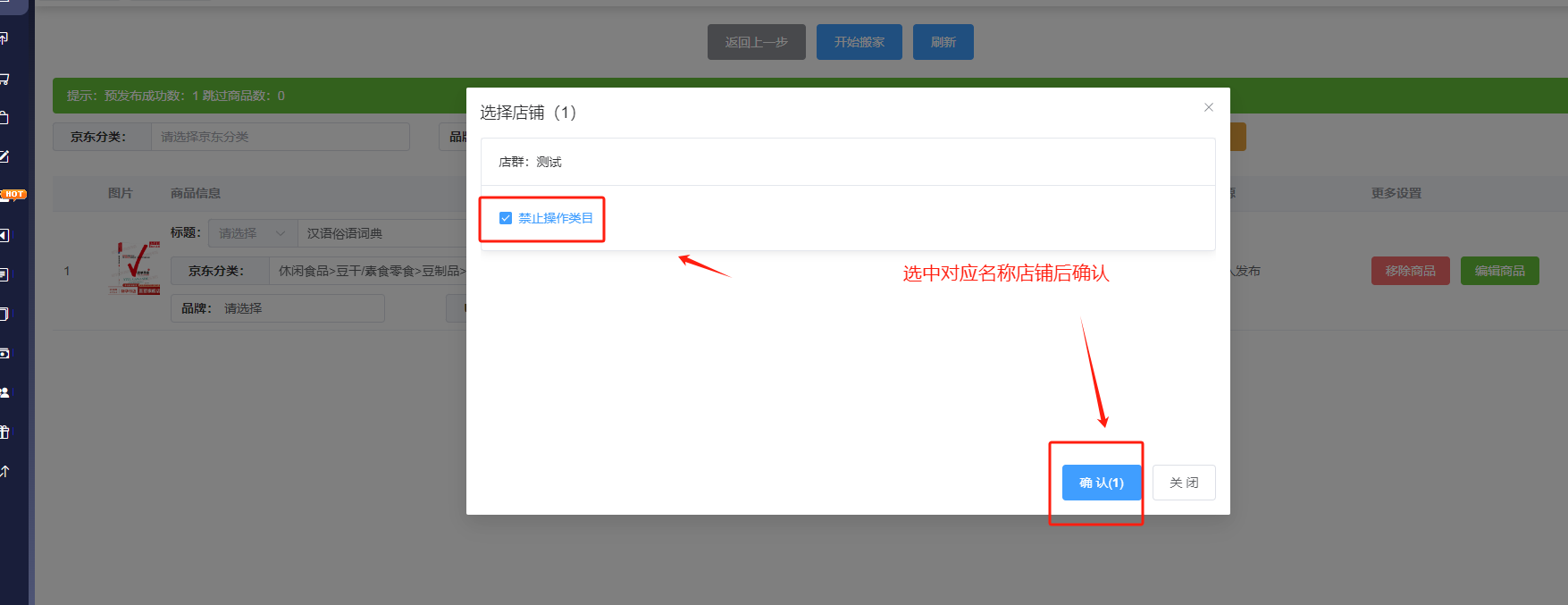Click the 关闭 button in dialog
Screen dimensions: 1568x605
tap(1183, 483)
